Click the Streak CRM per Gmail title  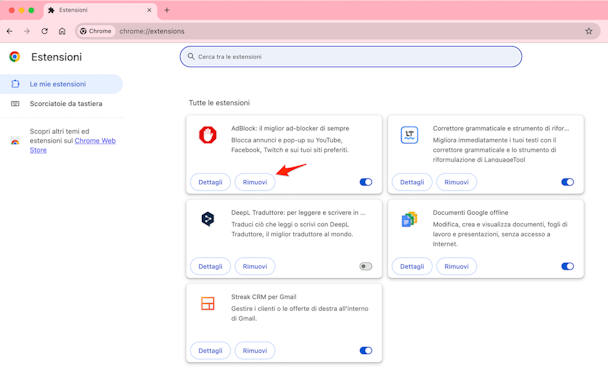pos(264,297)
